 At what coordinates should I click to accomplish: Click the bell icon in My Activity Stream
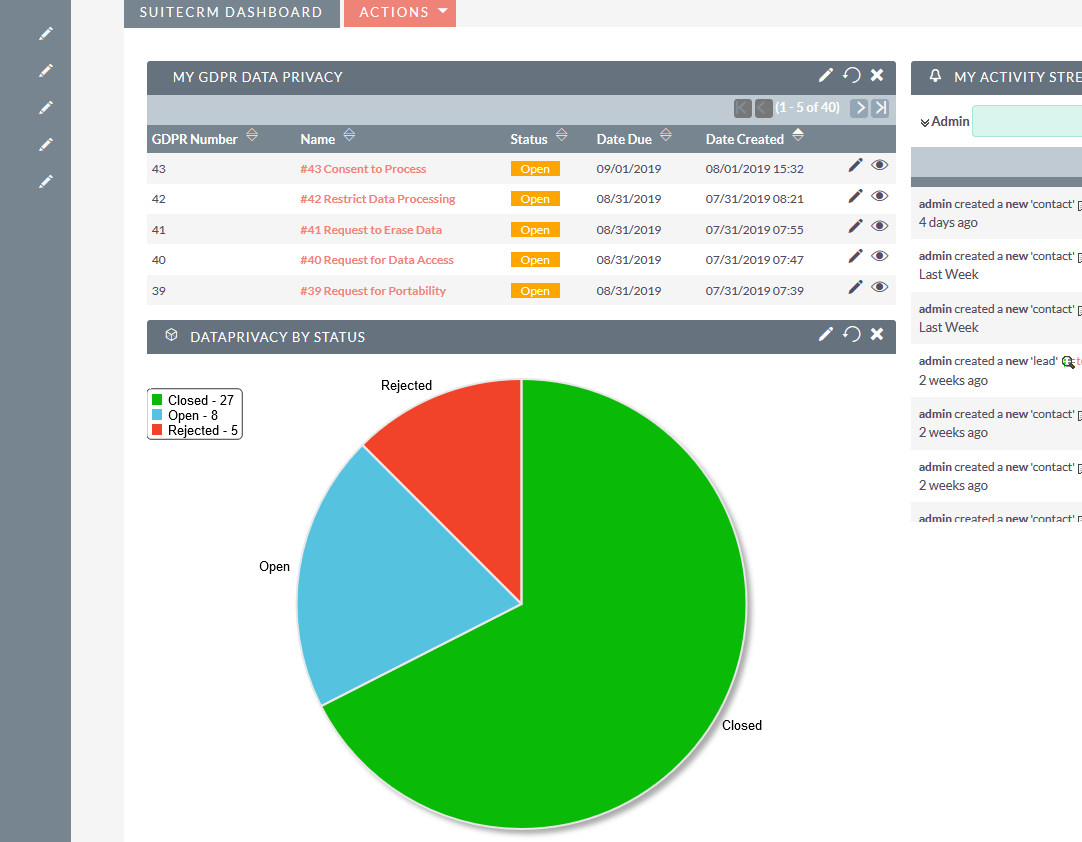pyautogui.click(x=935, y=76)
